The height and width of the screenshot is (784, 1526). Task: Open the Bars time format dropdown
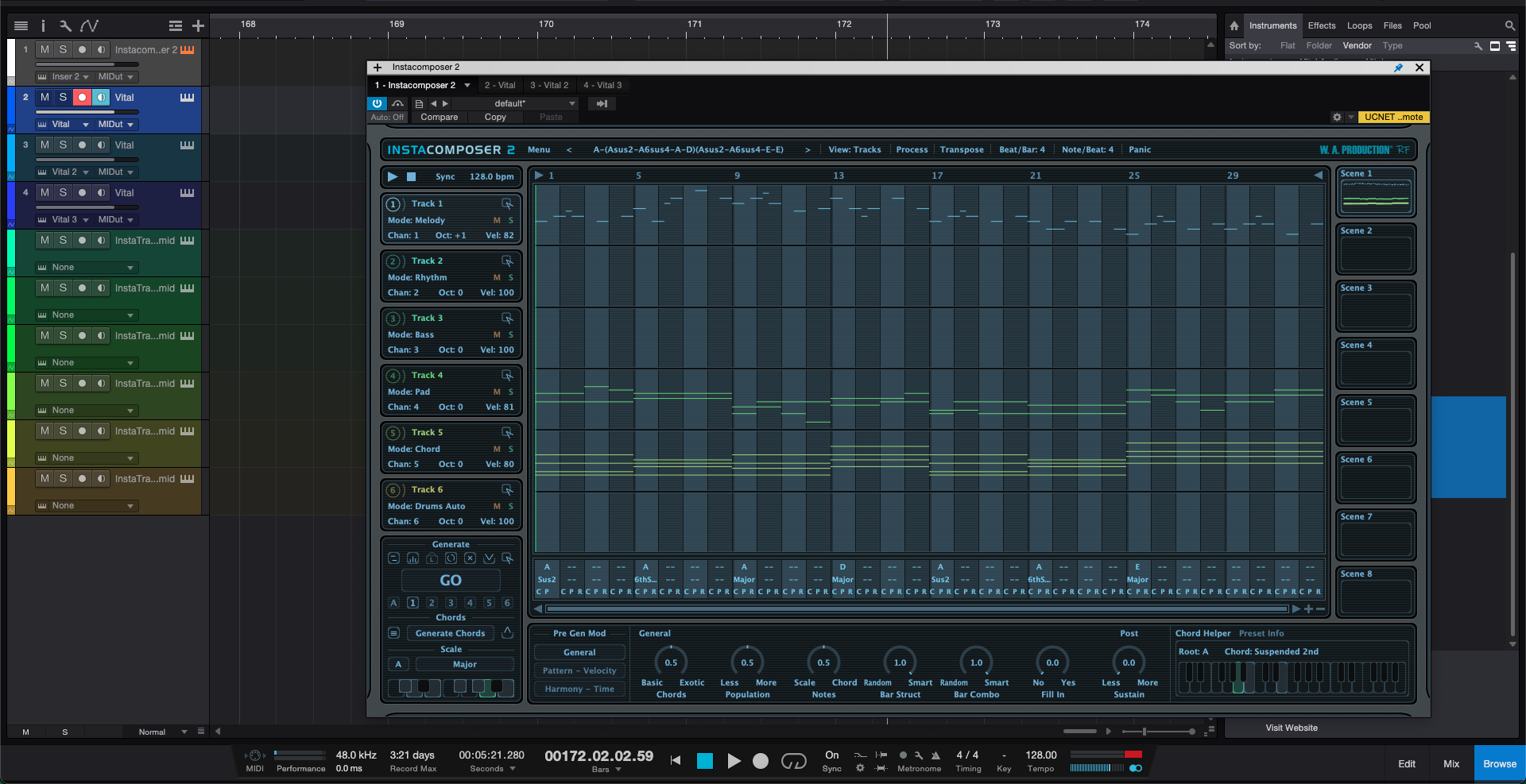606,769
